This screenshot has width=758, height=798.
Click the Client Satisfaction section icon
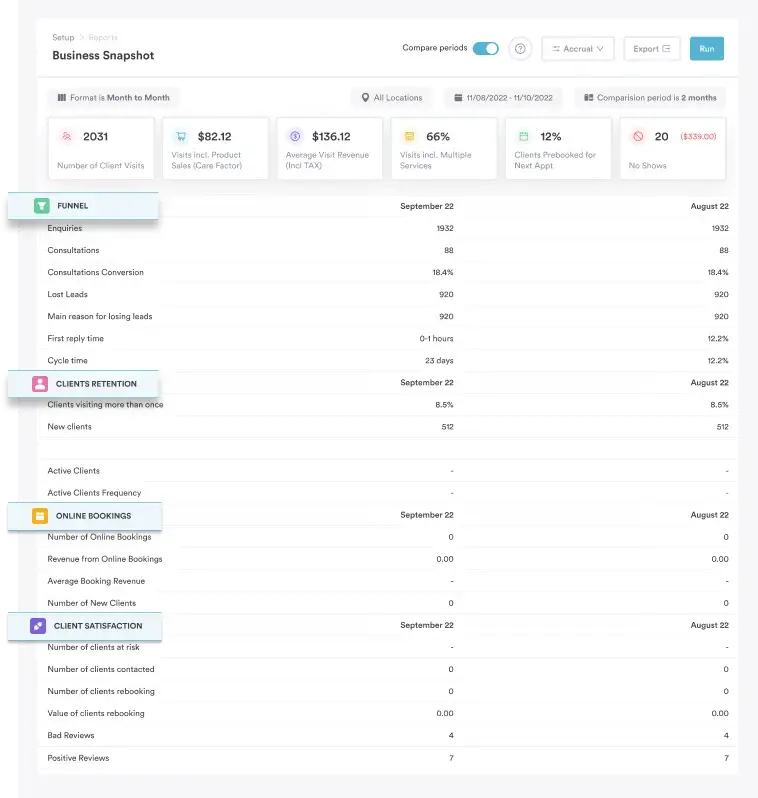click(38, 626)
